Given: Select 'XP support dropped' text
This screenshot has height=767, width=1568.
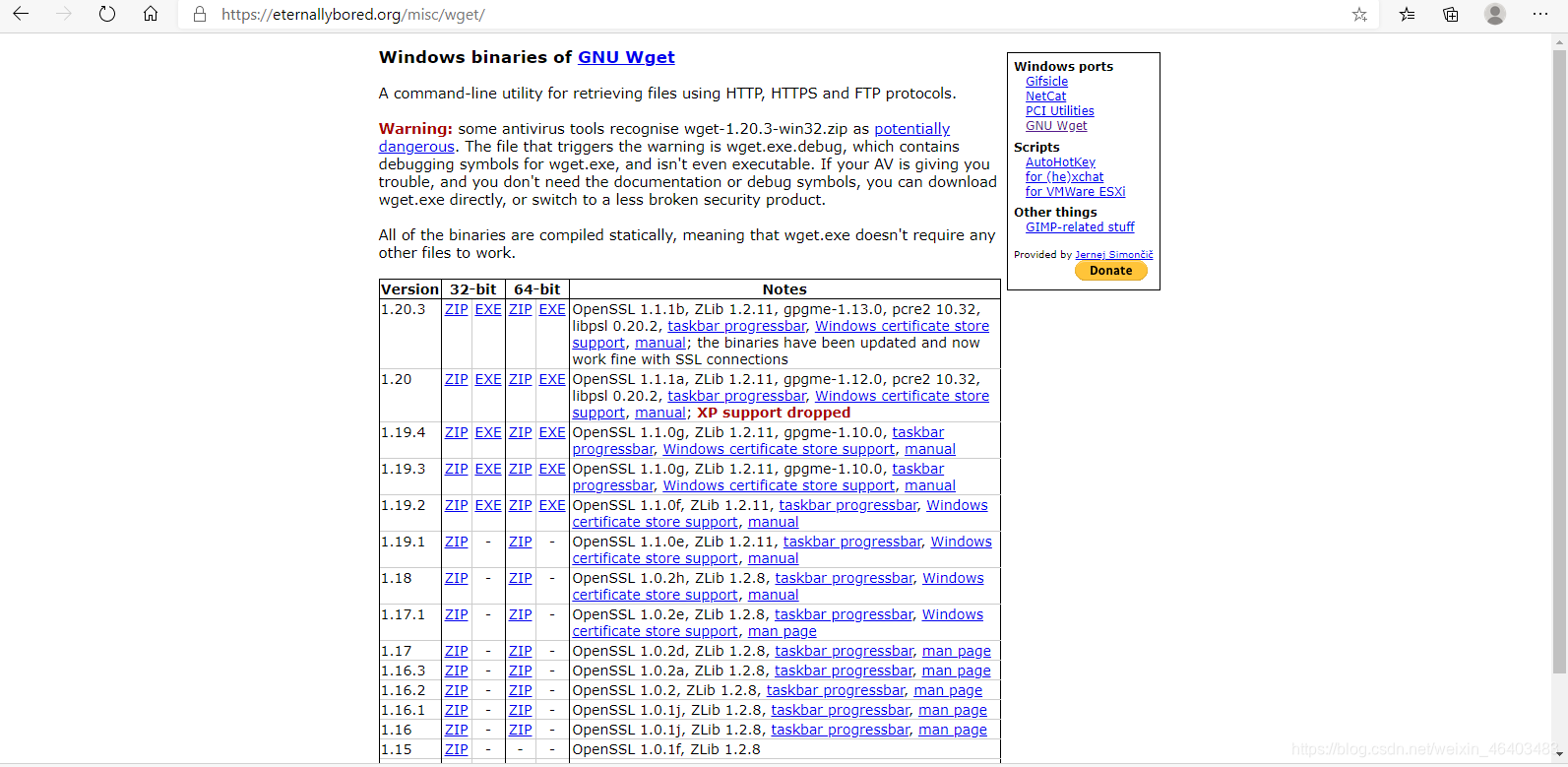Looking at the screenshot, I should point(773,413).
